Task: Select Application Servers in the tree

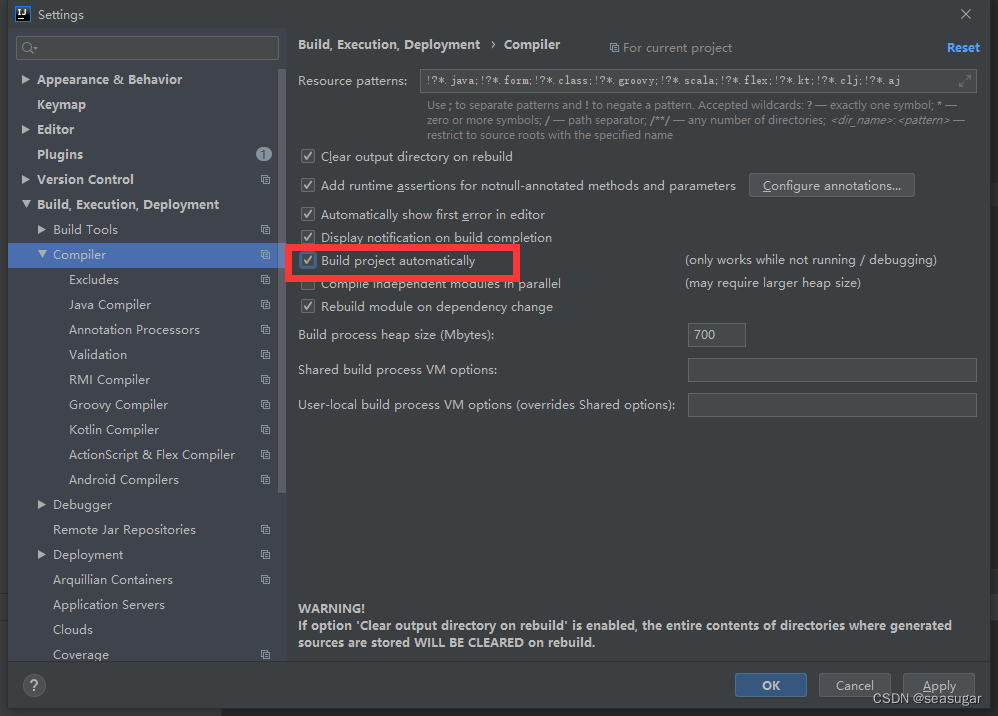Action: click(109, 605)
